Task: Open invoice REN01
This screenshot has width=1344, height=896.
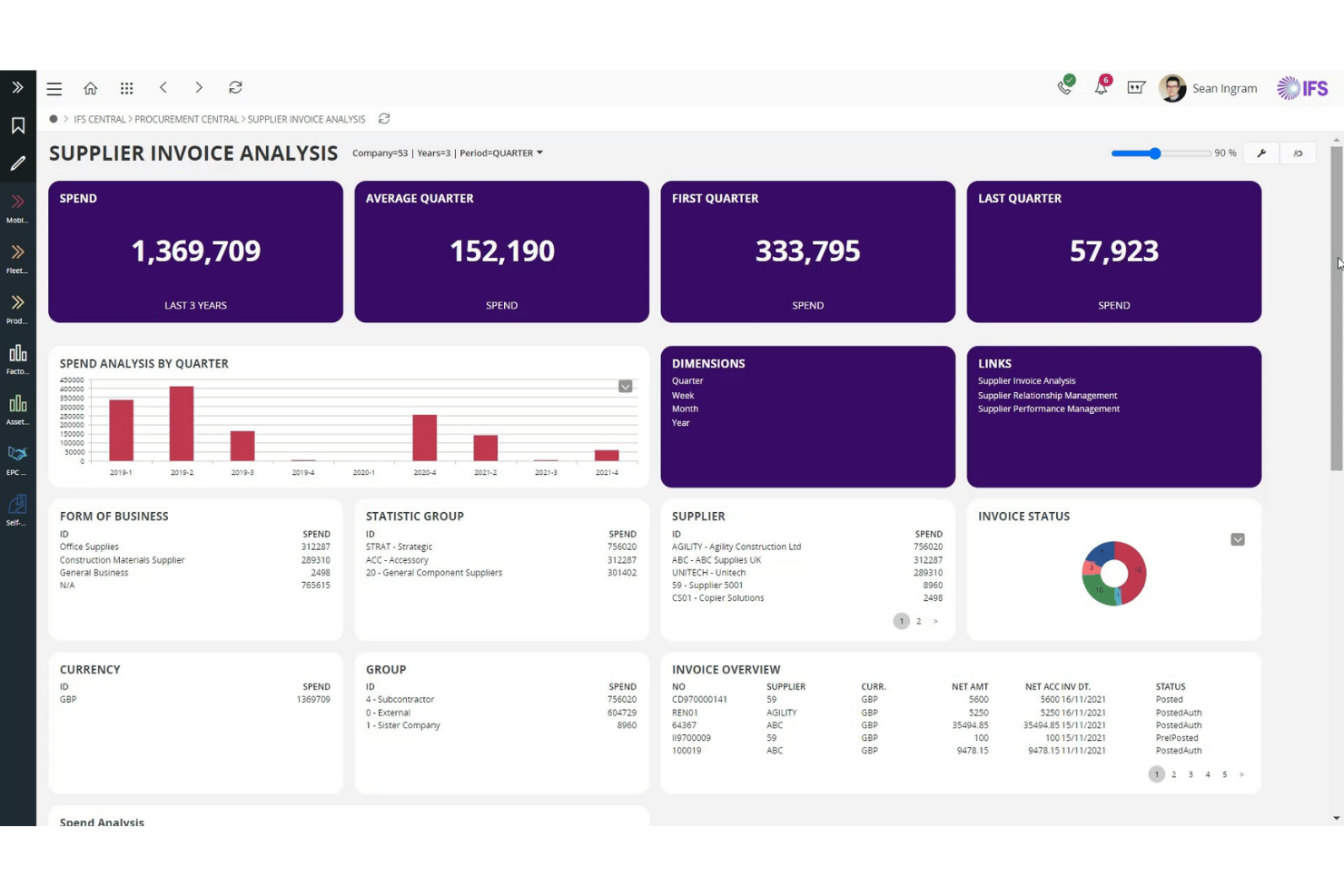Action: pos(685,713)
